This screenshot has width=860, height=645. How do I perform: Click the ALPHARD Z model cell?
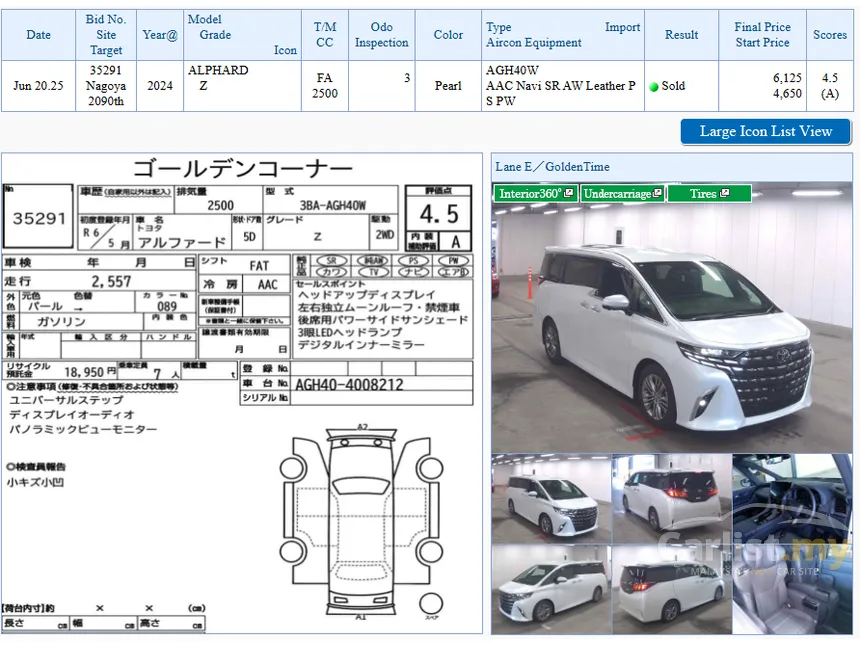click(242, 86)
